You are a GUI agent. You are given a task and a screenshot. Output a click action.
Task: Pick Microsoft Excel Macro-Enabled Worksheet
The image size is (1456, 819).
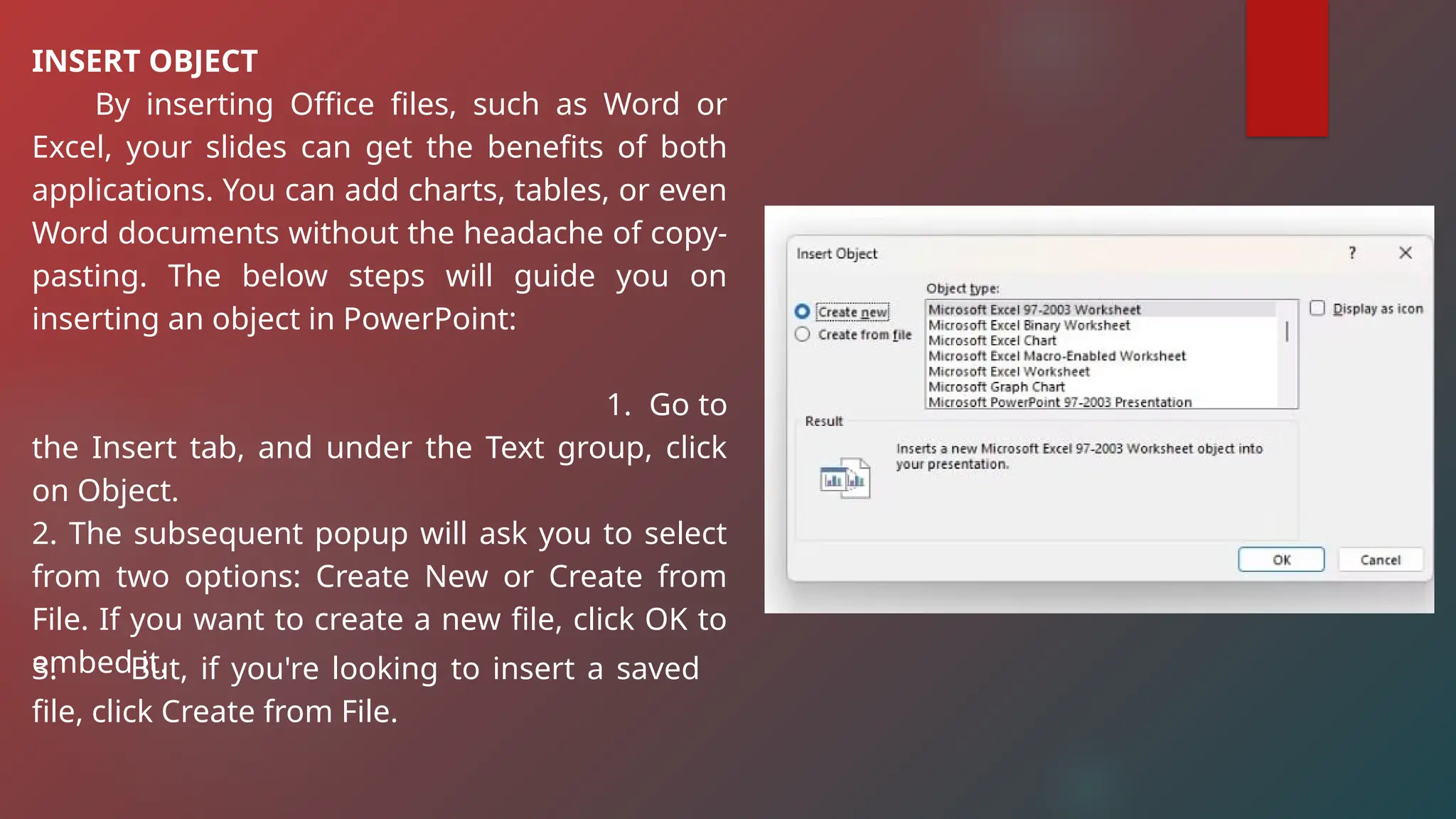(1101, 356)
